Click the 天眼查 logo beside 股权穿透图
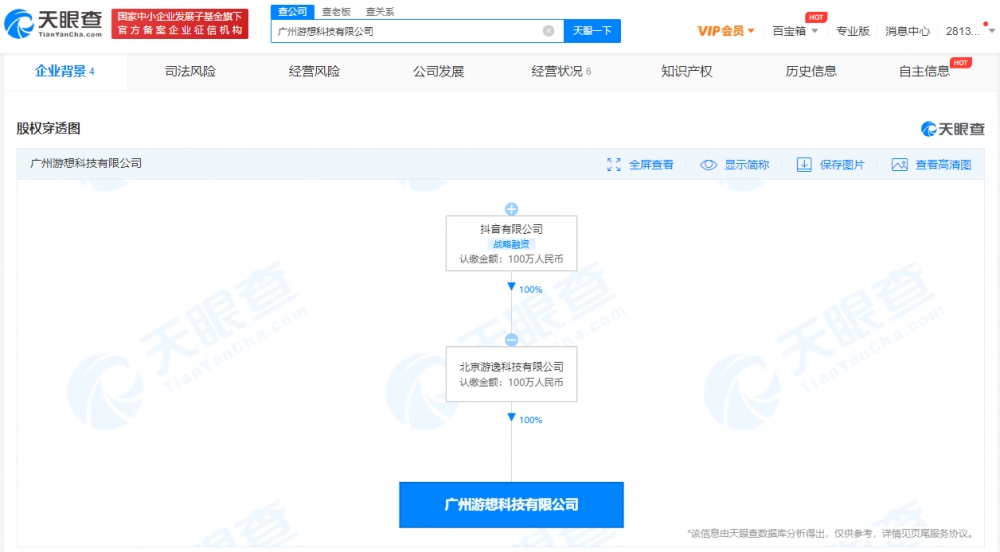The width and height of the screenshot is (1000, 552). pyautogui.click(x=953, y=129)
